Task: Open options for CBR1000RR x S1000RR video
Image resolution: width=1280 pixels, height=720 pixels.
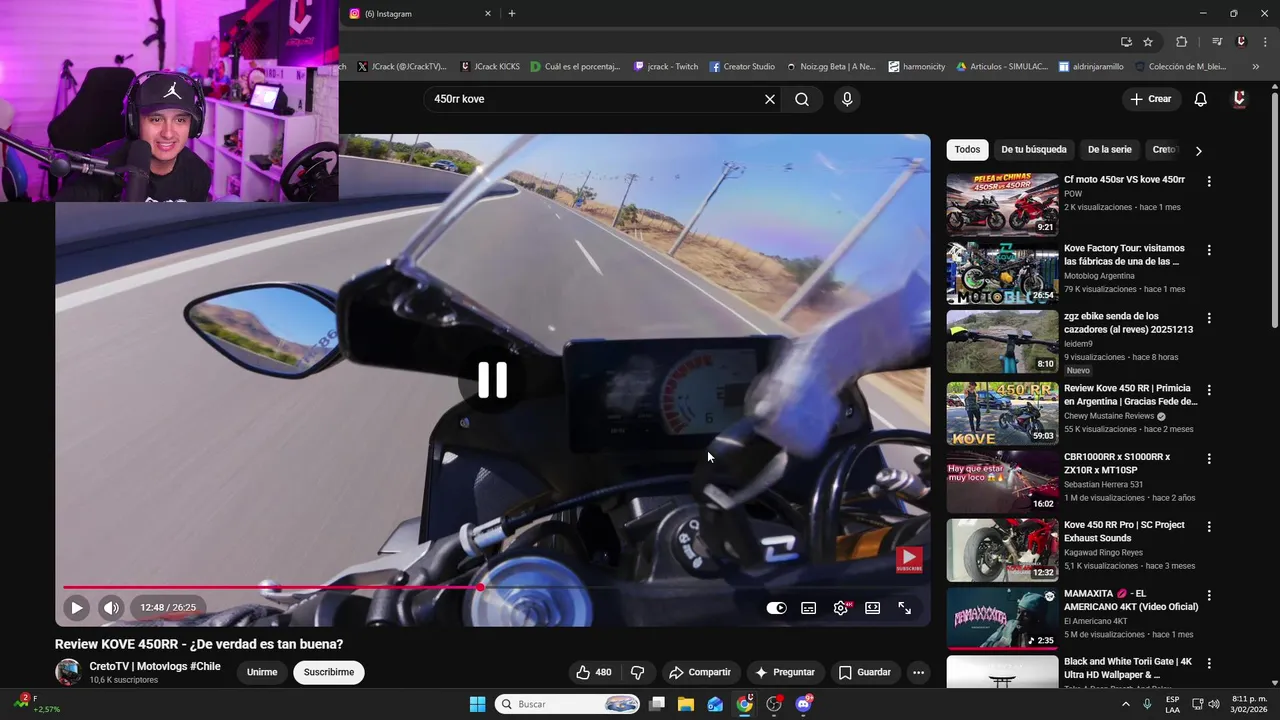Action: pos(1209,459)
